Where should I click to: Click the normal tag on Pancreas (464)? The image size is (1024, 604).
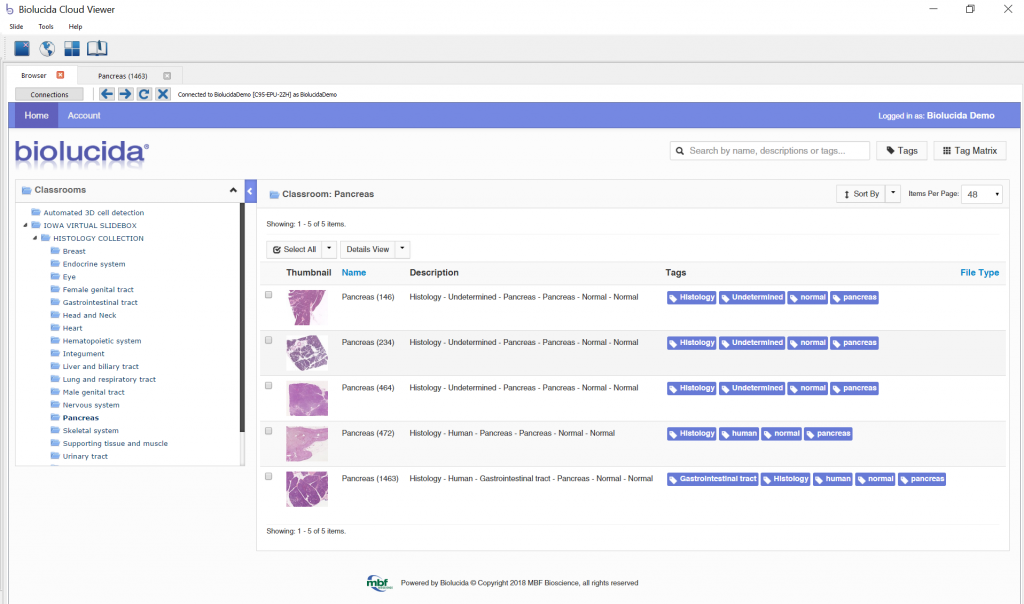[808, 389]
